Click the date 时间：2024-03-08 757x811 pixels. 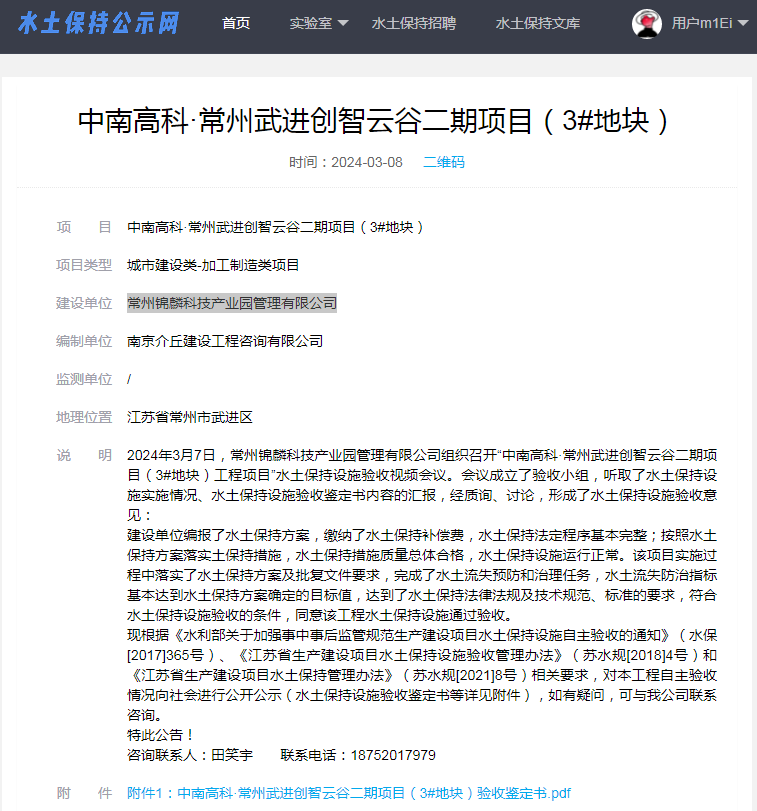pos(345,162)
